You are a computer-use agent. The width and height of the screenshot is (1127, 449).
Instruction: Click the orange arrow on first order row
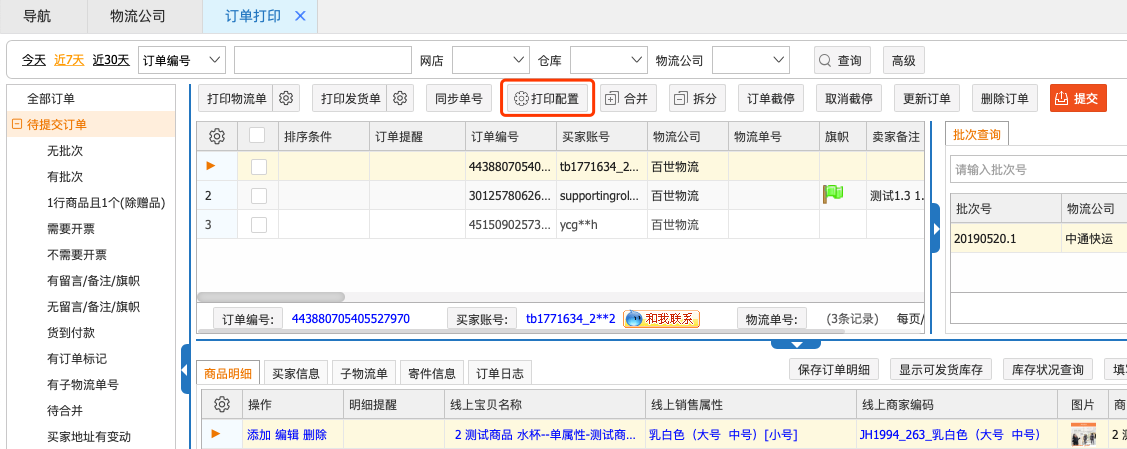211,165
